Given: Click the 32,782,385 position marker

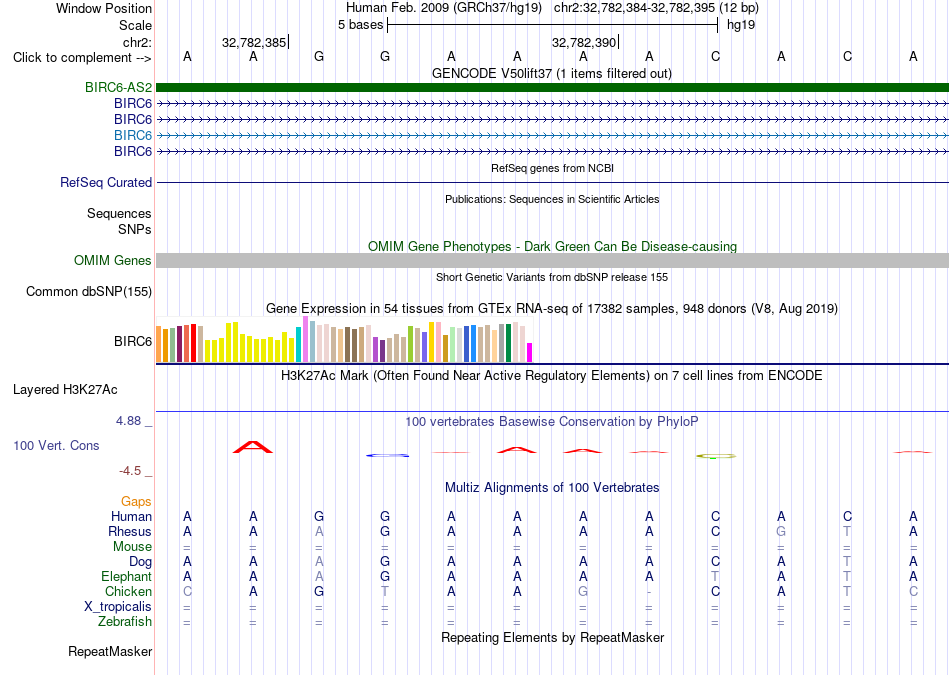Looking at the screenshot, I should point(254,42).
